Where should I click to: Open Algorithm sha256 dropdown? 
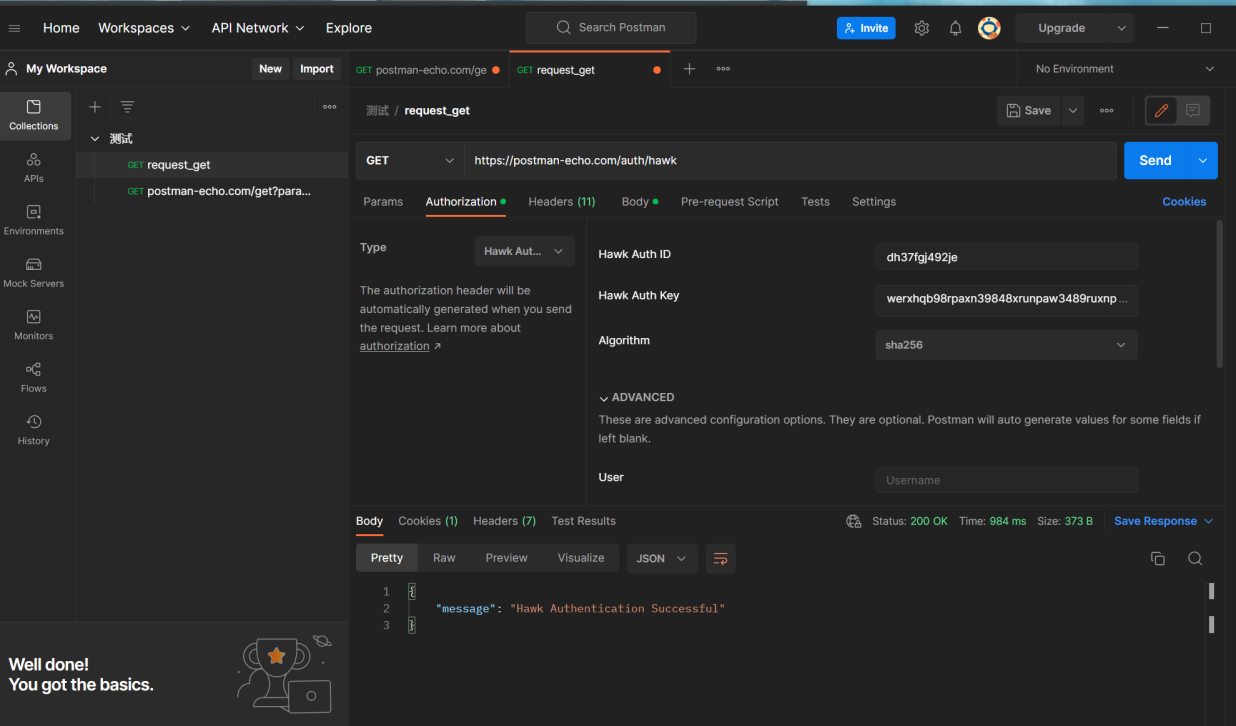click(1006, 345)
